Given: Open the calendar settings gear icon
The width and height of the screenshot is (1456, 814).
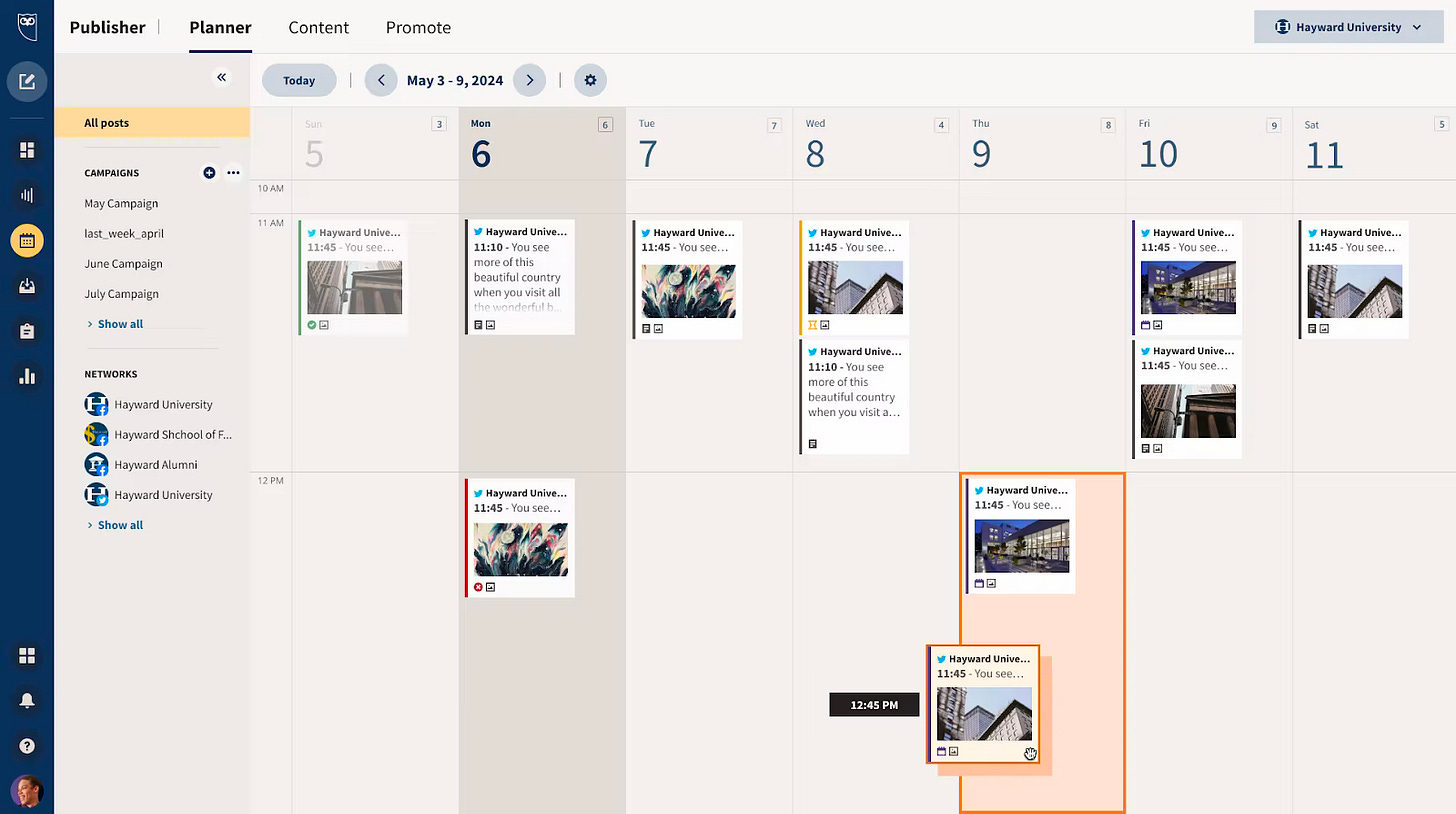Looking at the screenshot, I should (590, 80).
